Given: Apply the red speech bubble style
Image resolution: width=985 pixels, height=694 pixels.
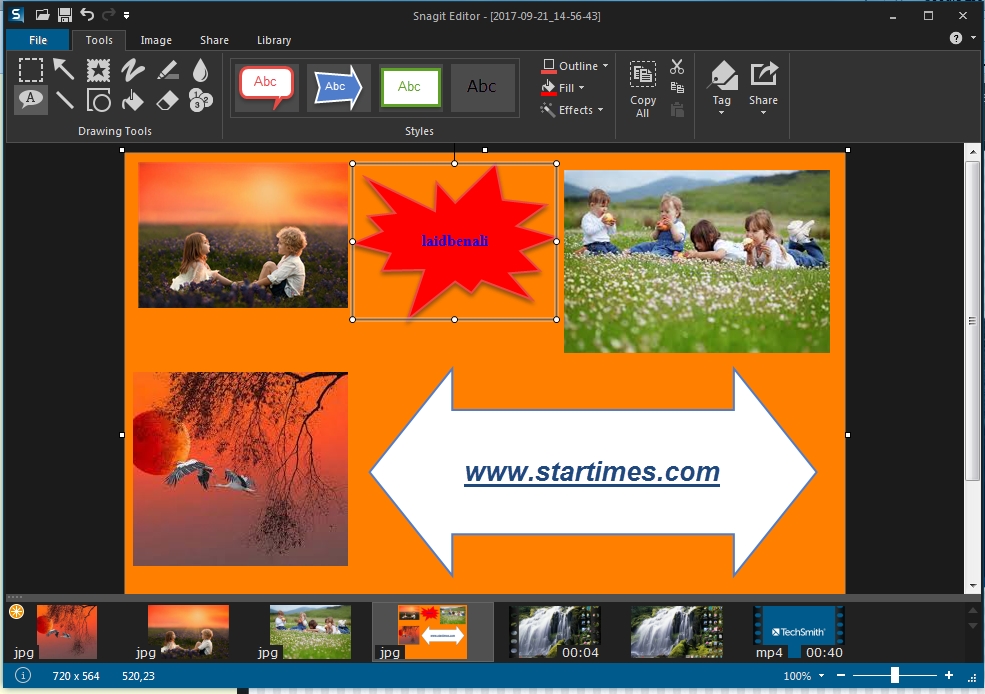Looking at the screenshot, I should click(266, 87).
